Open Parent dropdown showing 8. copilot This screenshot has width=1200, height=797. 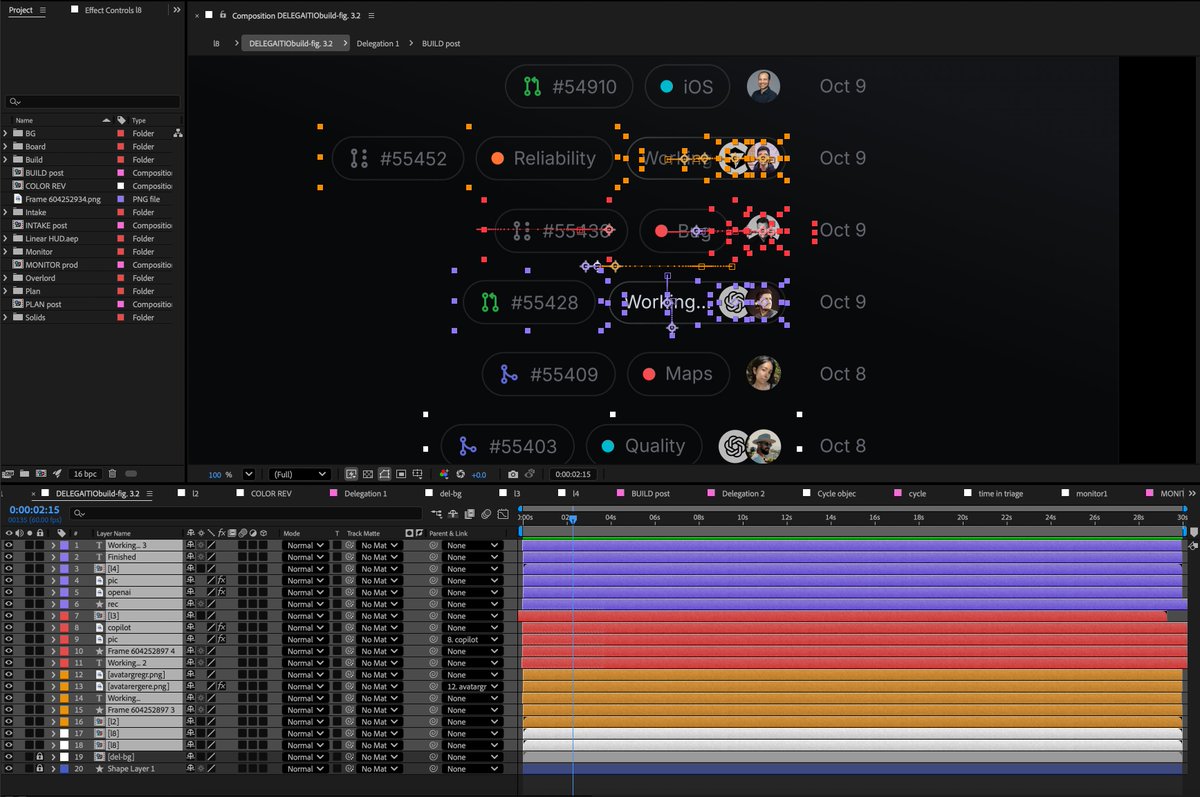click(x=471, y=639)
